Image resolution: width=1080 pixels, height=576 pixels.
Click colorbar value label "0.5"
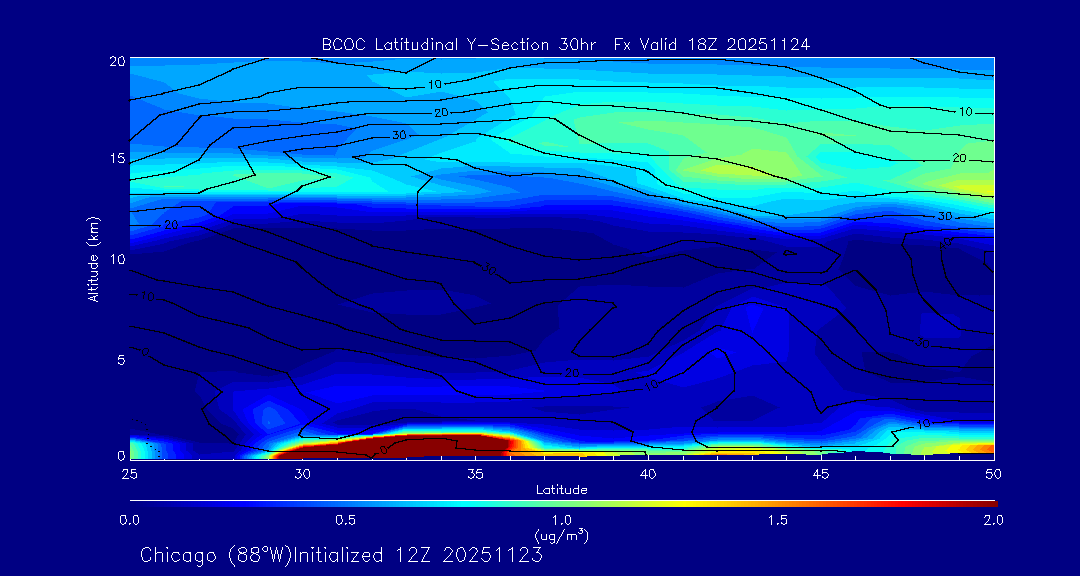pos(345,520)
